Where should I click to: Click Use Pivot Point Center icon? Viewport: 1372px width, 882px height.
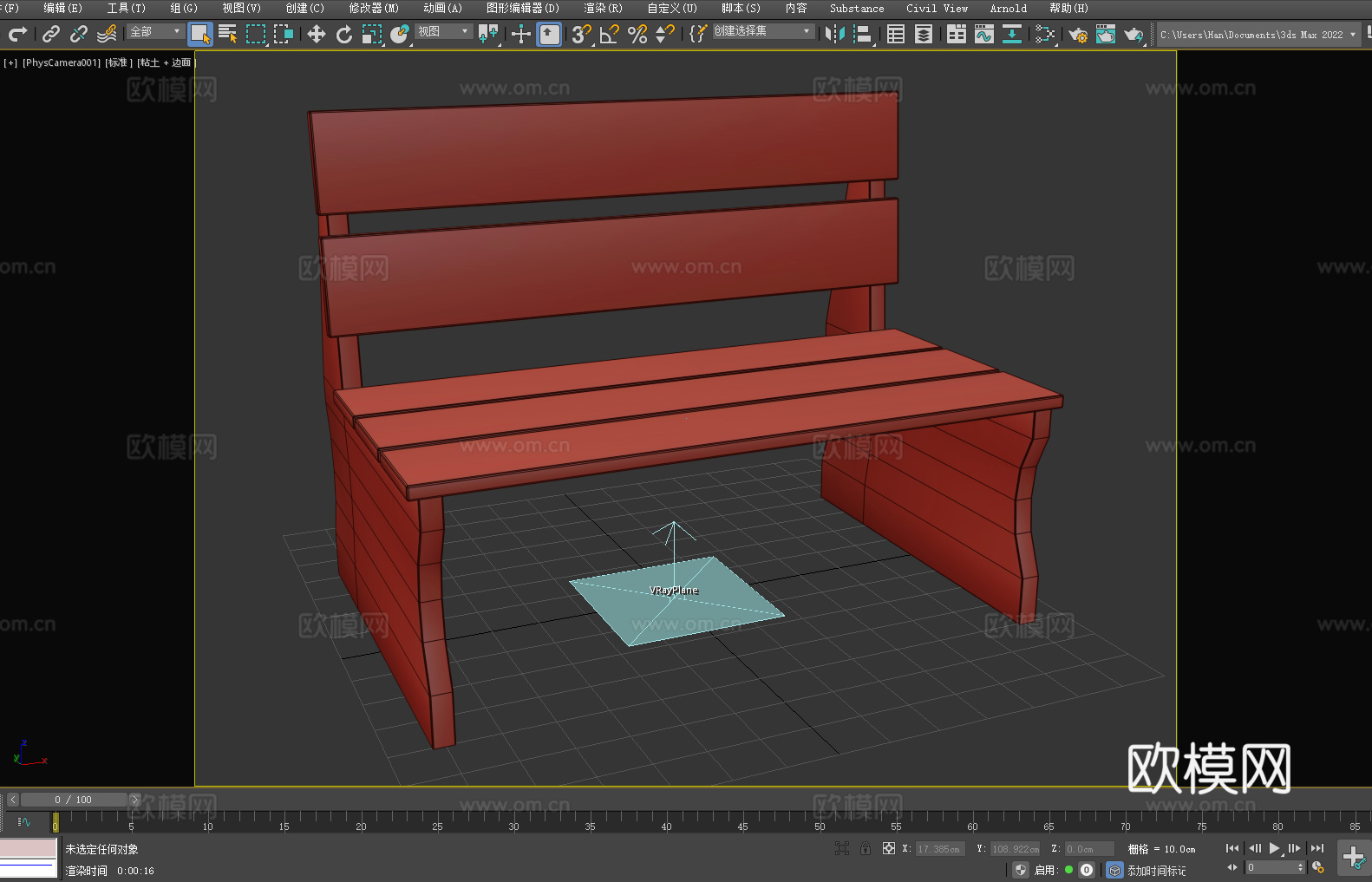click(x=488, y=34)
